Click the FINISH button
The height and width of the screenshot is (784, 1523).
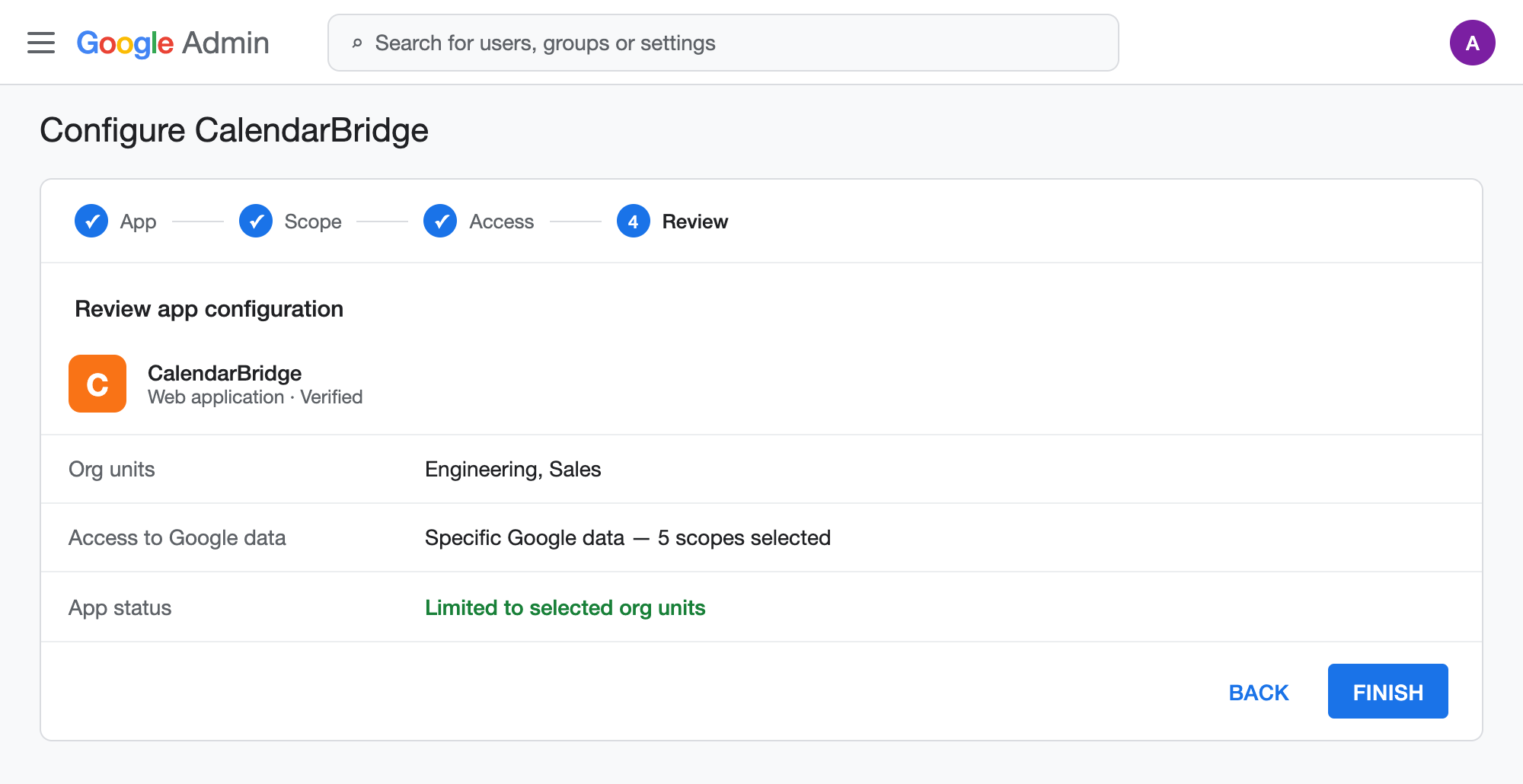click(1388, 691)
